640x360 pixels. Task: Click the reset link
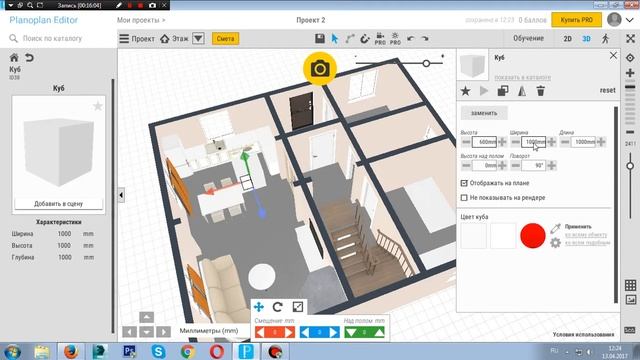(607, 90)
